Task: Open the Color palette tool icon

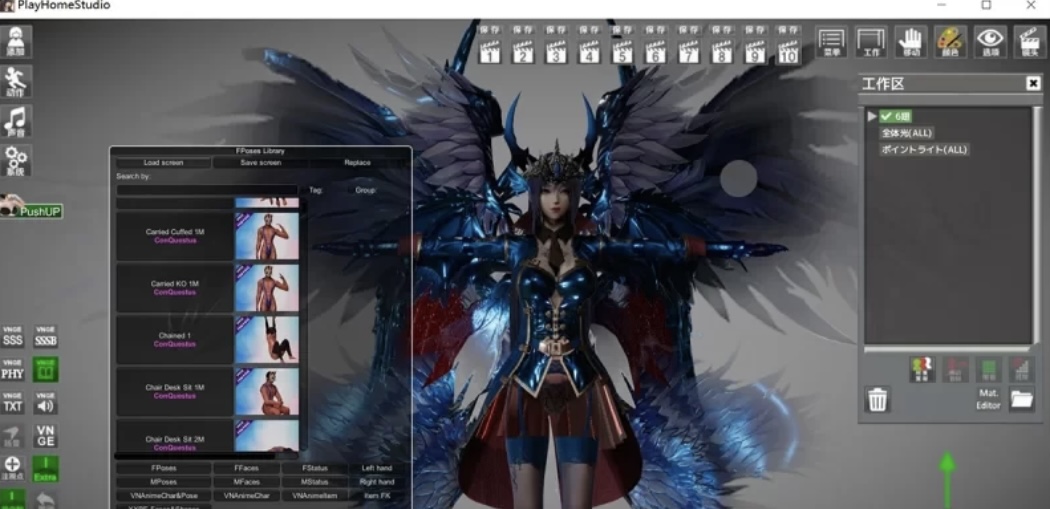Action: coord(951,42)
